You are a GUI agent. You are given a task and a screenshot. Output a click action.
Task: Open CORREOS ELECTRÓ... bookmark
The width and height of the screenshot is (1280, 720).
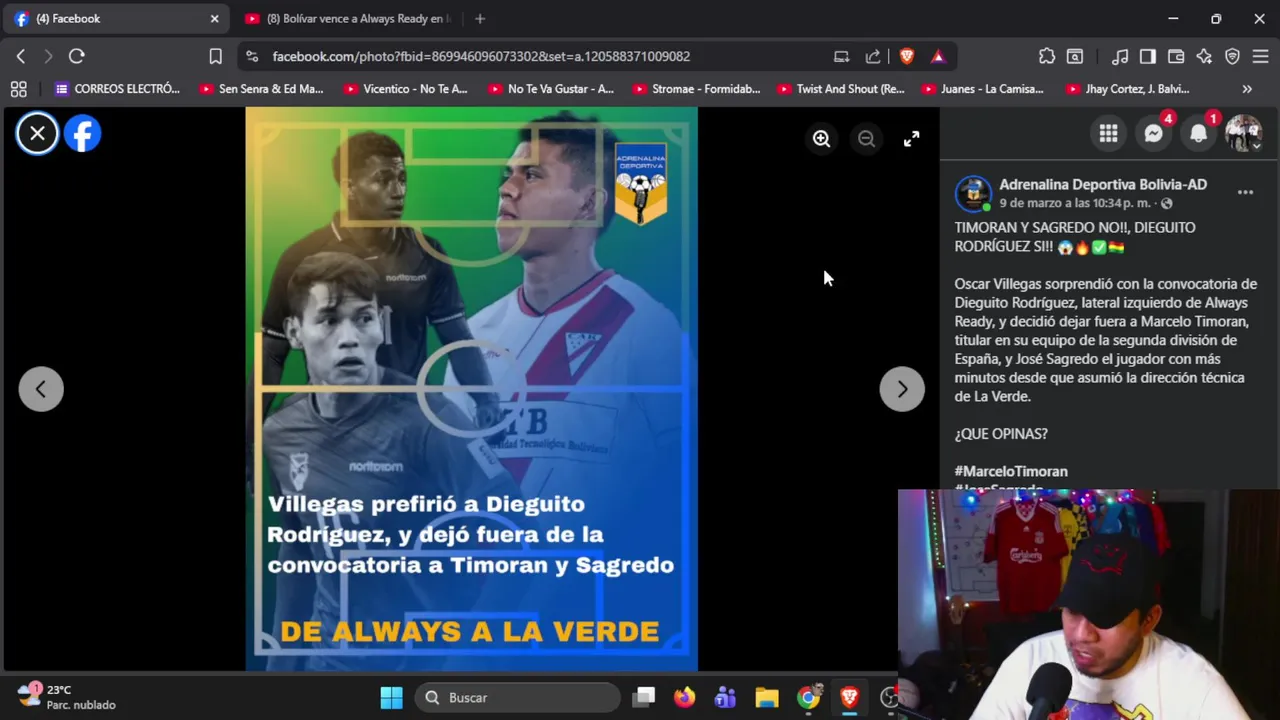[118, 89]
